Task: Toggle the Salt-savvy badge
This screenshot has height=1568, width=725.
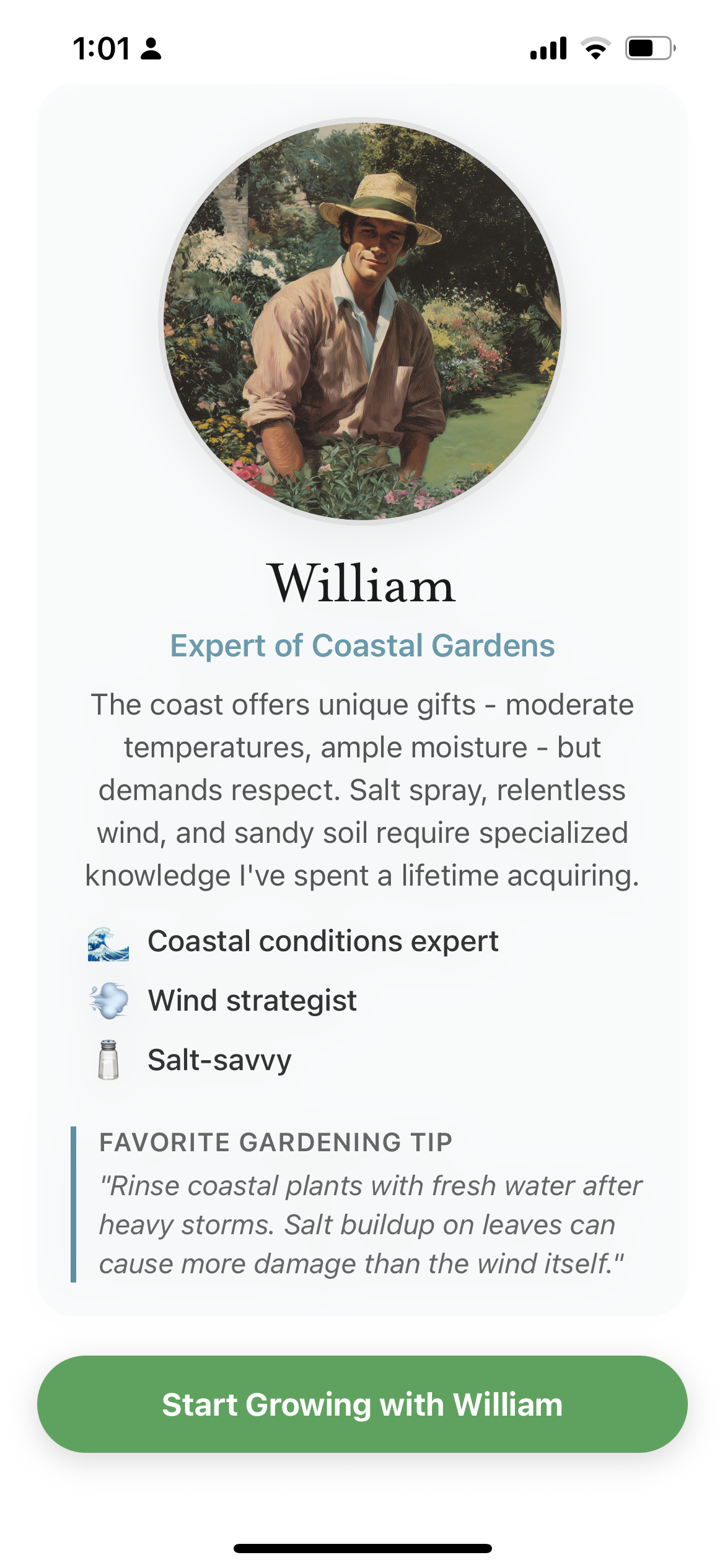Action: tap(219, 1058)
